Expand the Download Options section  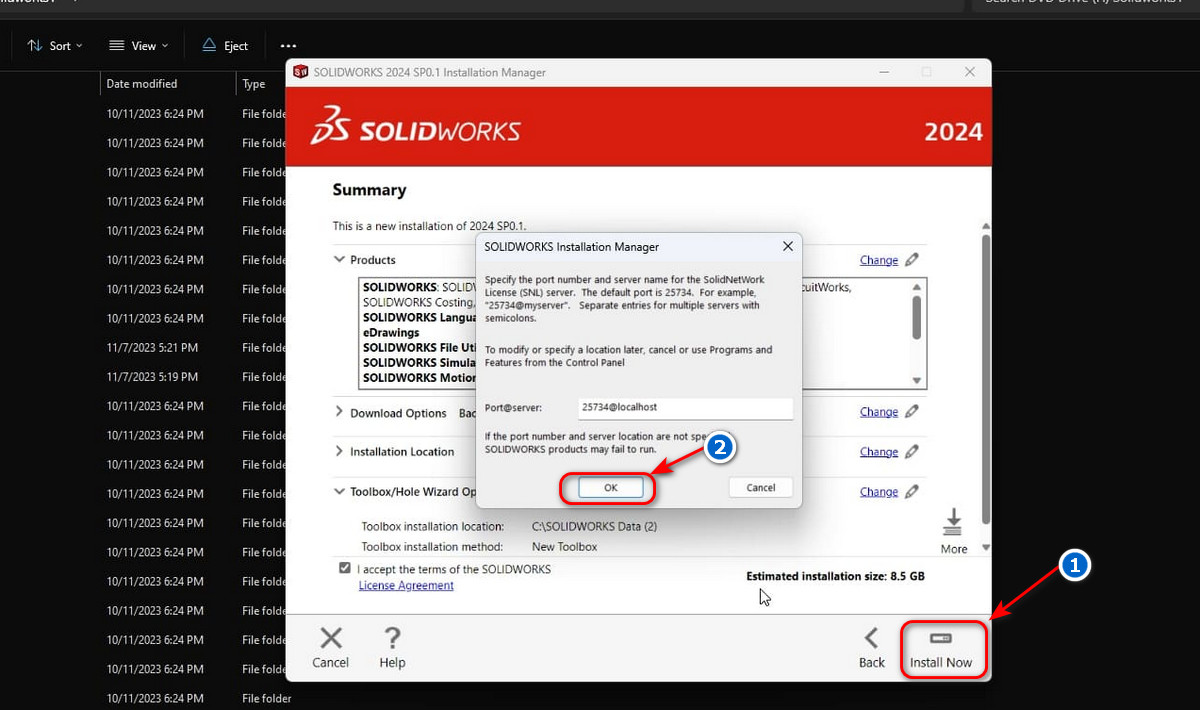(340, 412)
